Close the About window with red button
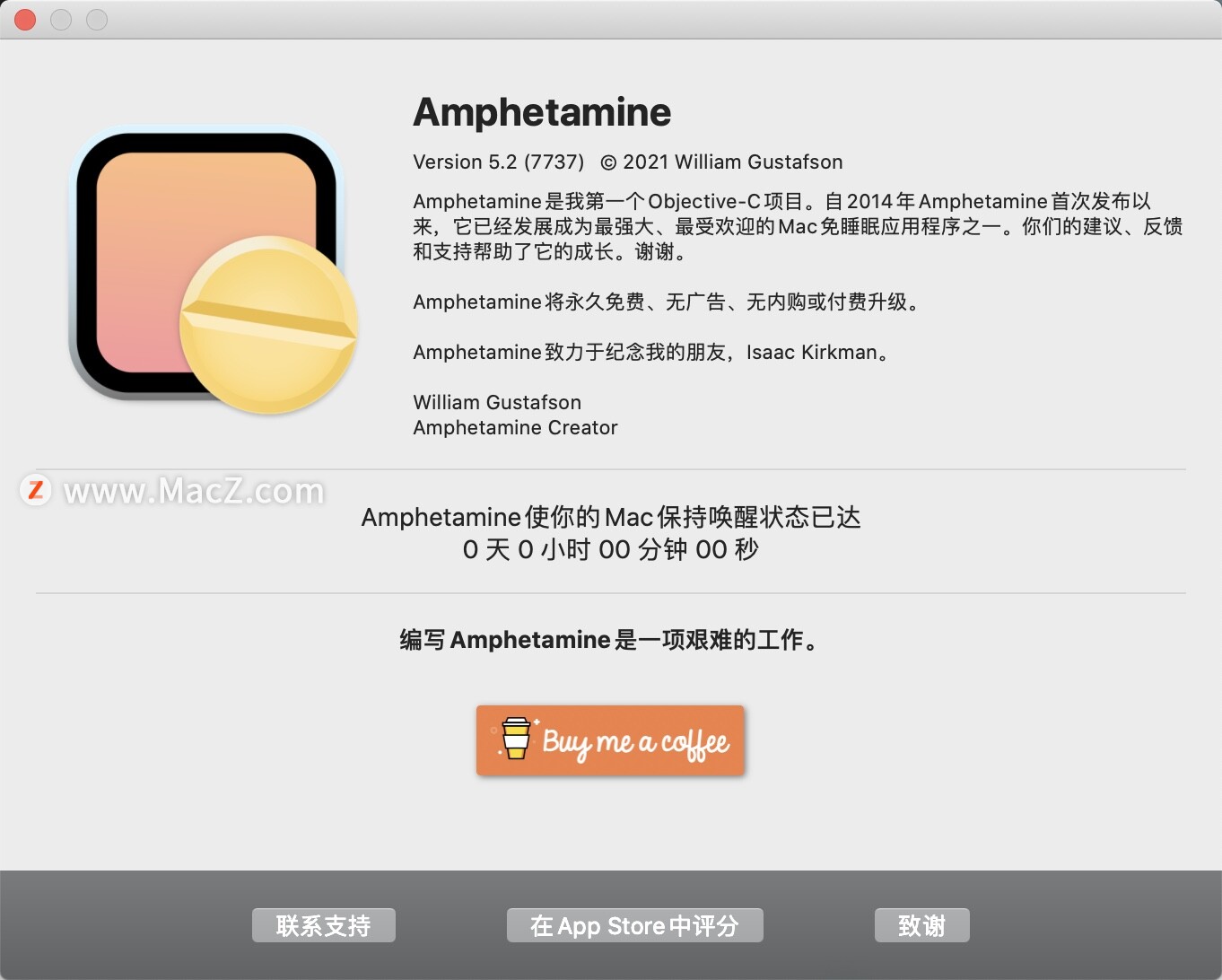Viewport: 1222px width, 980px height. click(x=25, y=19)
